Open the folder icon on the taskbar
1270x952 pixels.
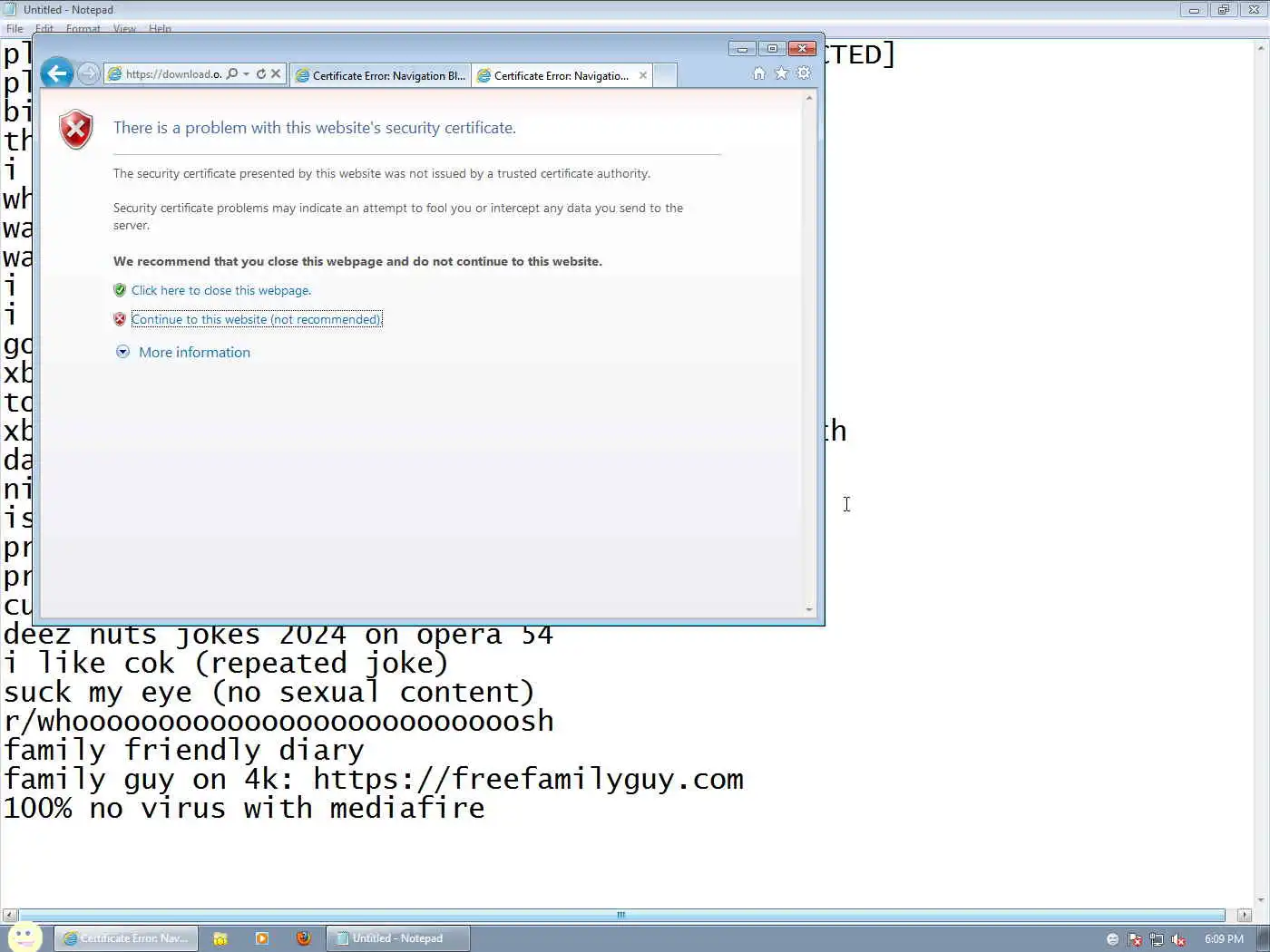(220, 938)
